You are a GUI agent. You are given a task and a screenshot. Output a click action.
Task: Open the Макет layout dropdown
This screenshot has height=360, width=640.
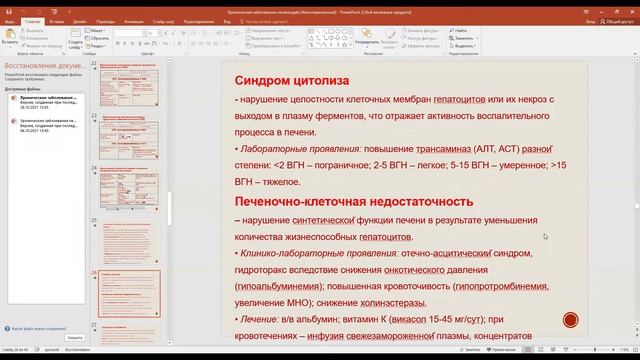[96, 31]
